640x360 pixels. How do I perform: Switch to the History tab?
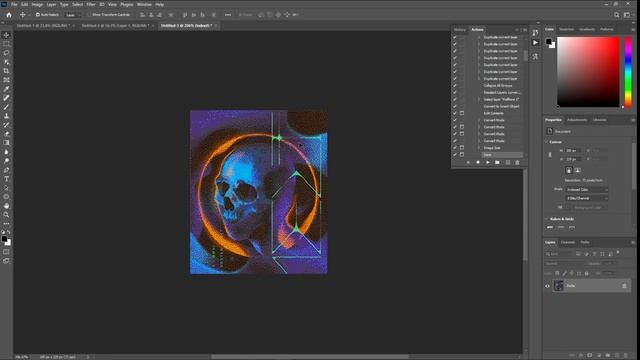tap(460, 30)
